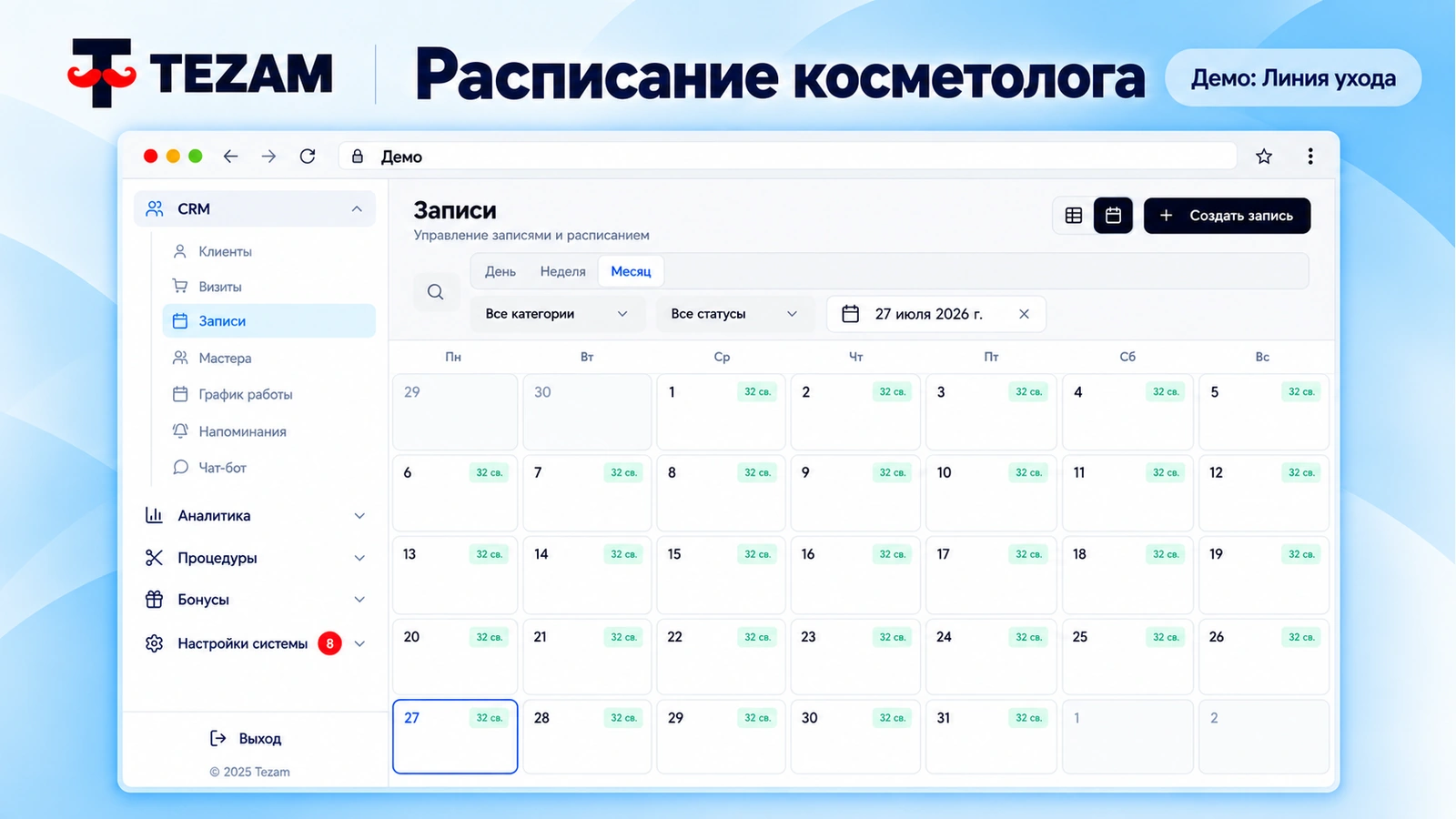Open the Все категории dropdown
The image size is (1456, 819).
point(557,314)
